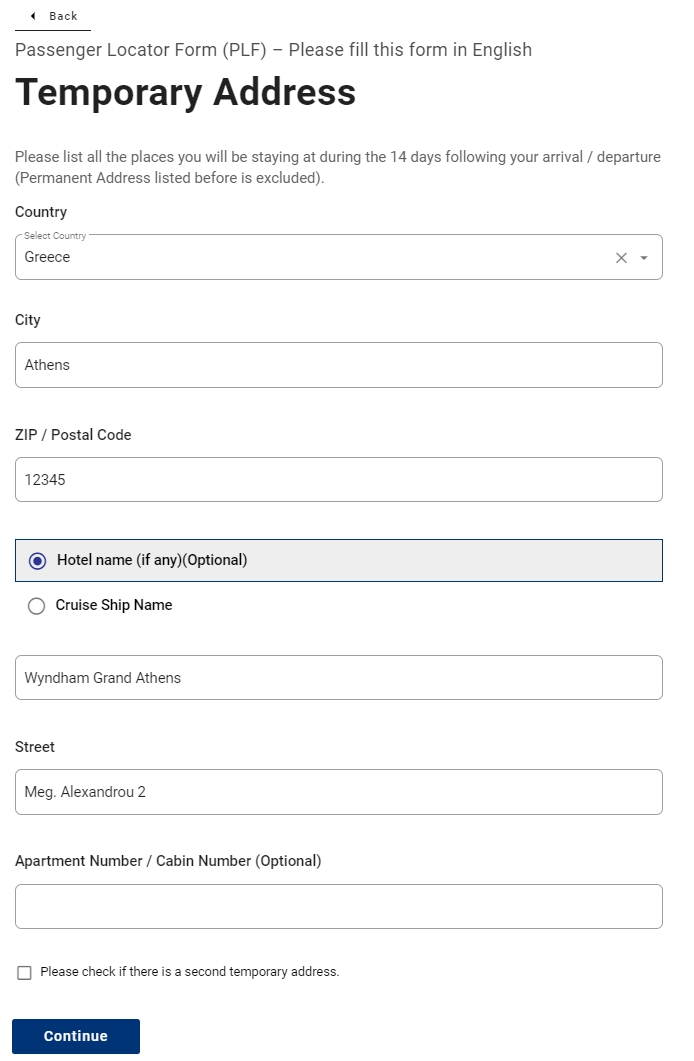Image resolution: width=694 pixels, height=1061 pixels.
Task: Edit the Wyndham Grand Athens hotel field
Action: 338,678
